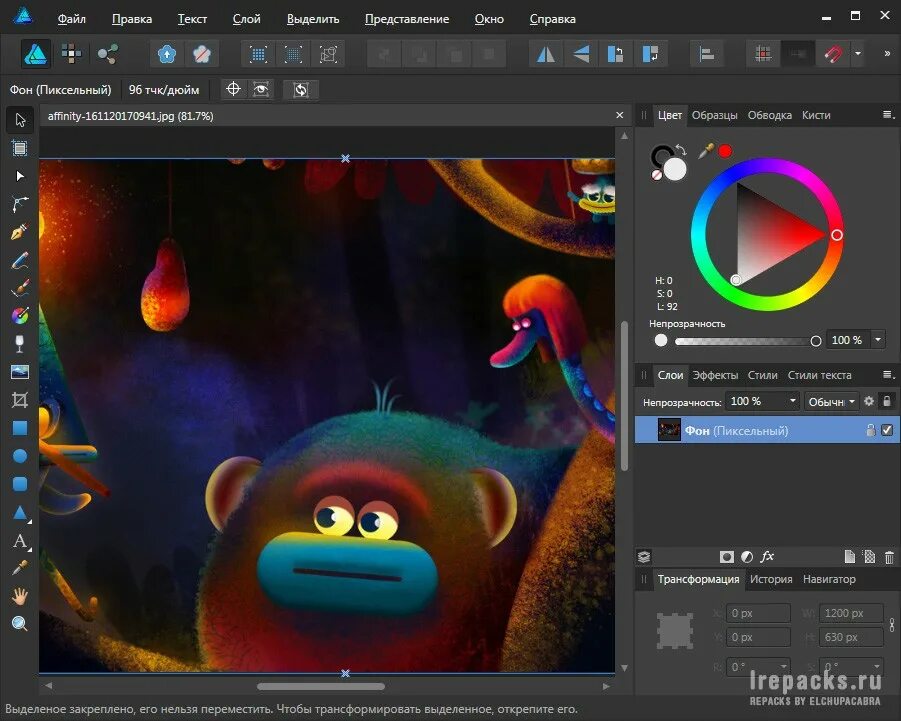Open the Представление menu
901x721 pixels.
pos(407,19)
